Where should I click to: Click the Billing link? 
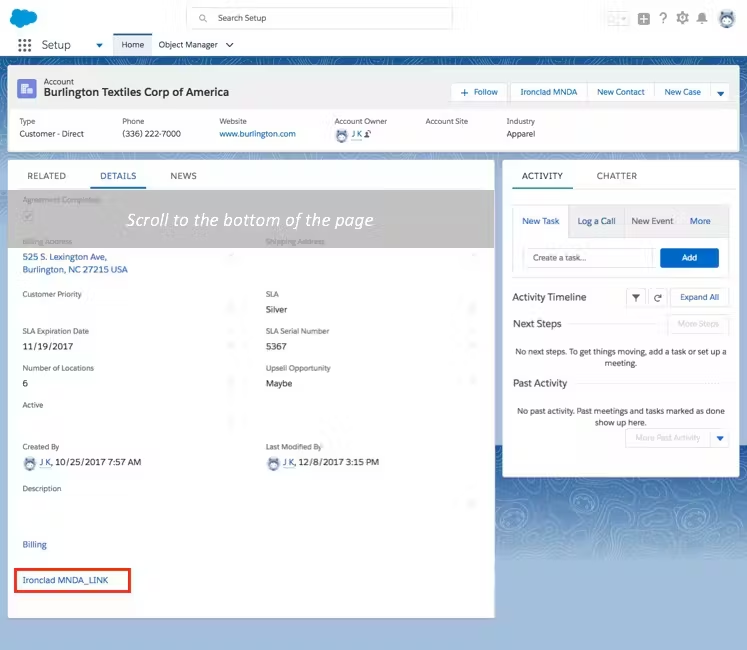pos(34,545)
